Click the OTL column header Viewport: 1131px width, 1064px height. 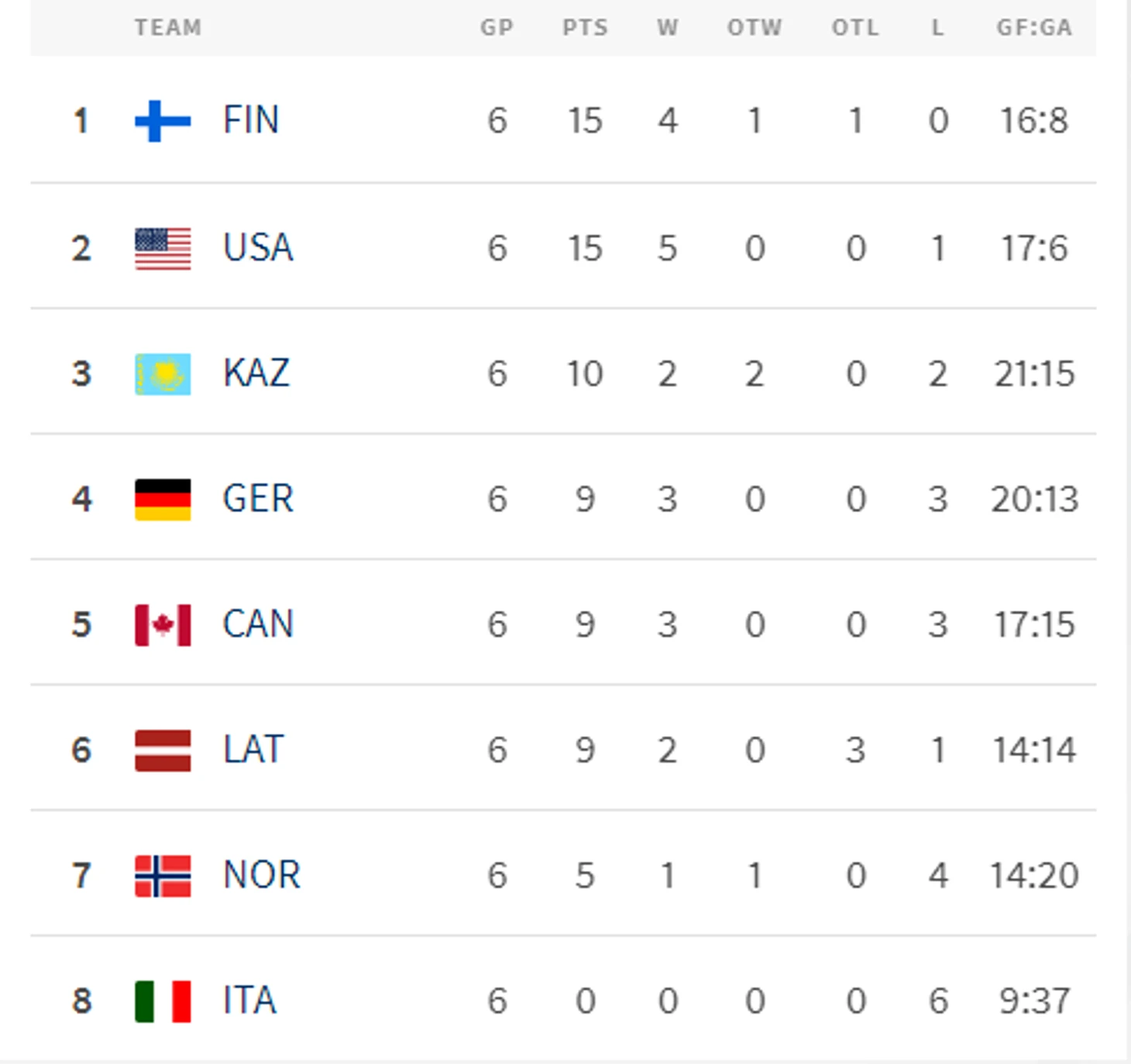[855, 28]
